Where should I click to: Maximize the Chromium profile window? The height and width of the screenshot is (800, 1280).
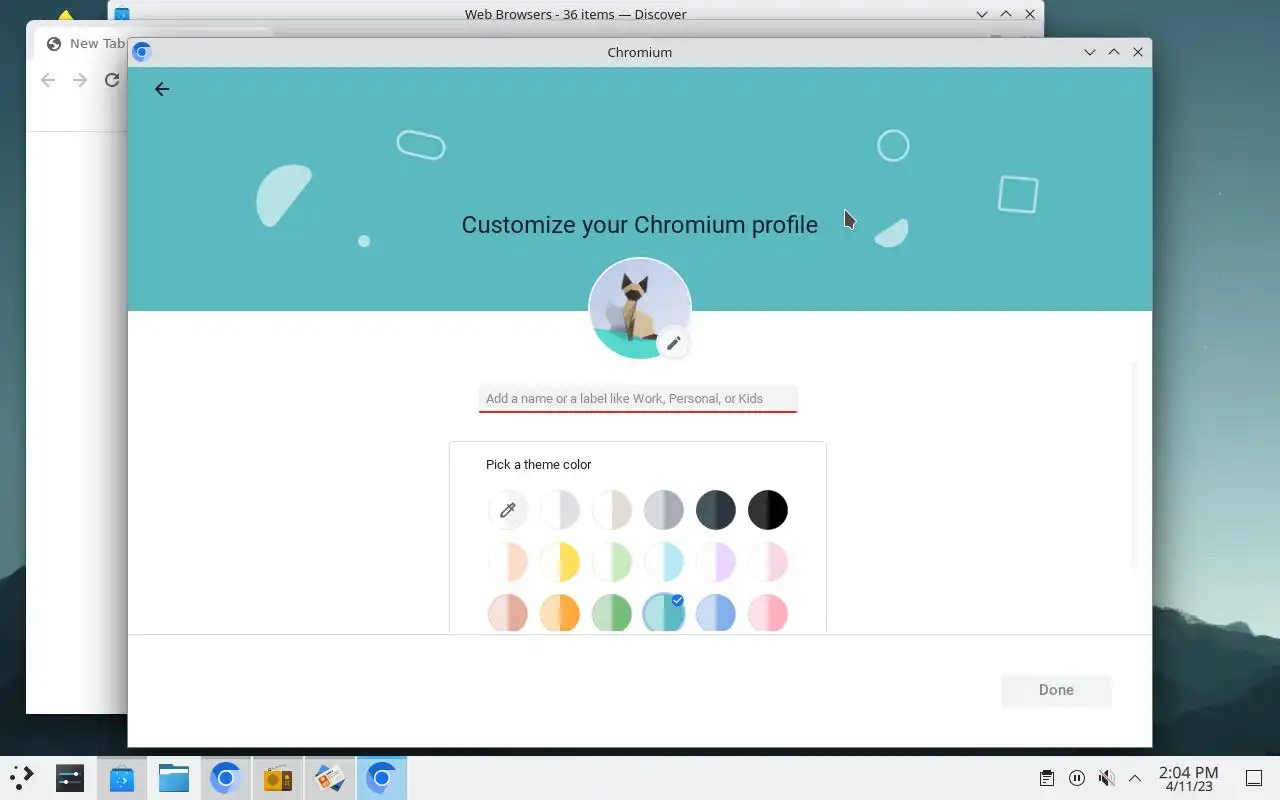[1114, 52]
